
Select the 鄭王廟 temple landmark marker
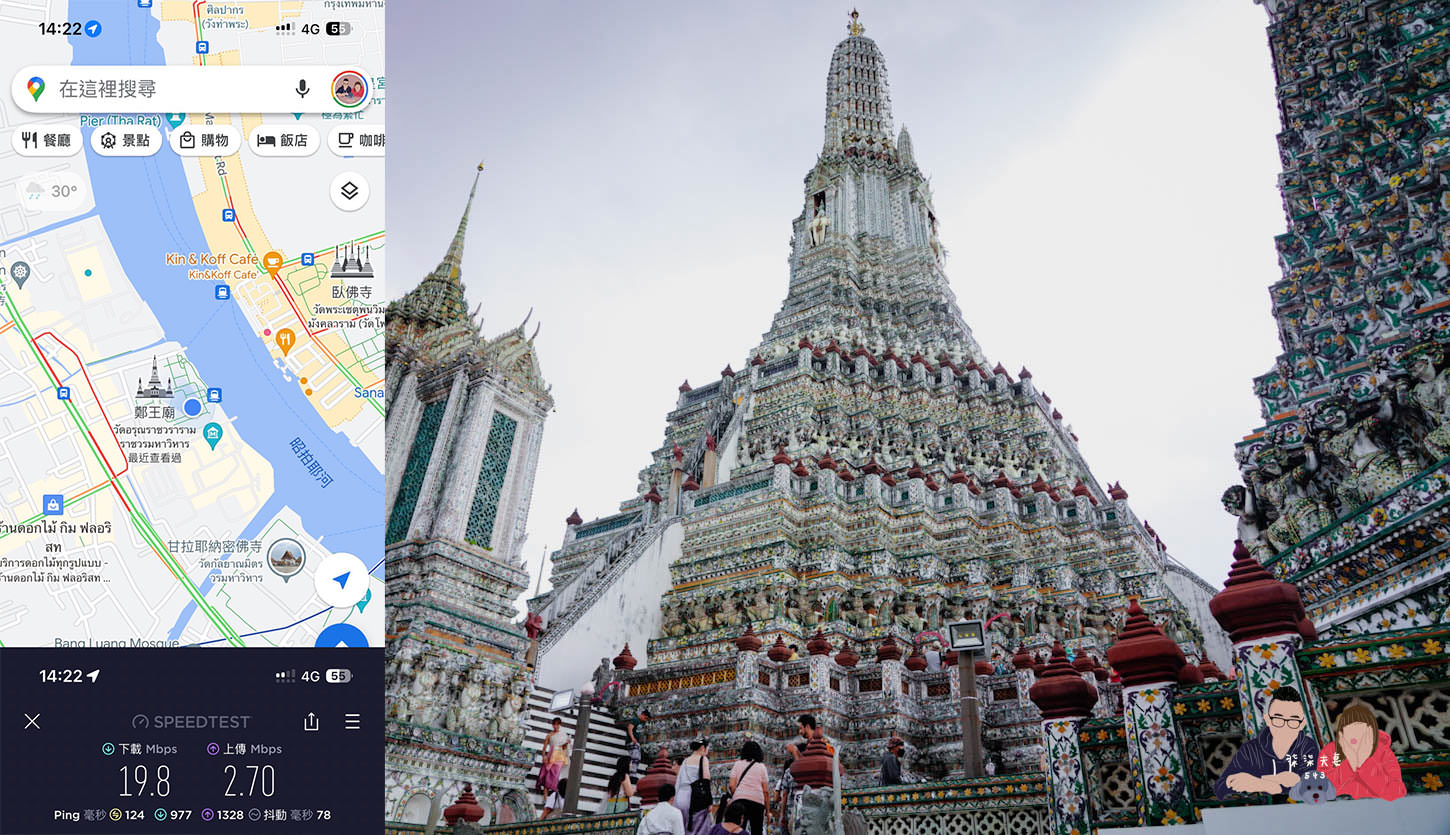coord(155,378)
